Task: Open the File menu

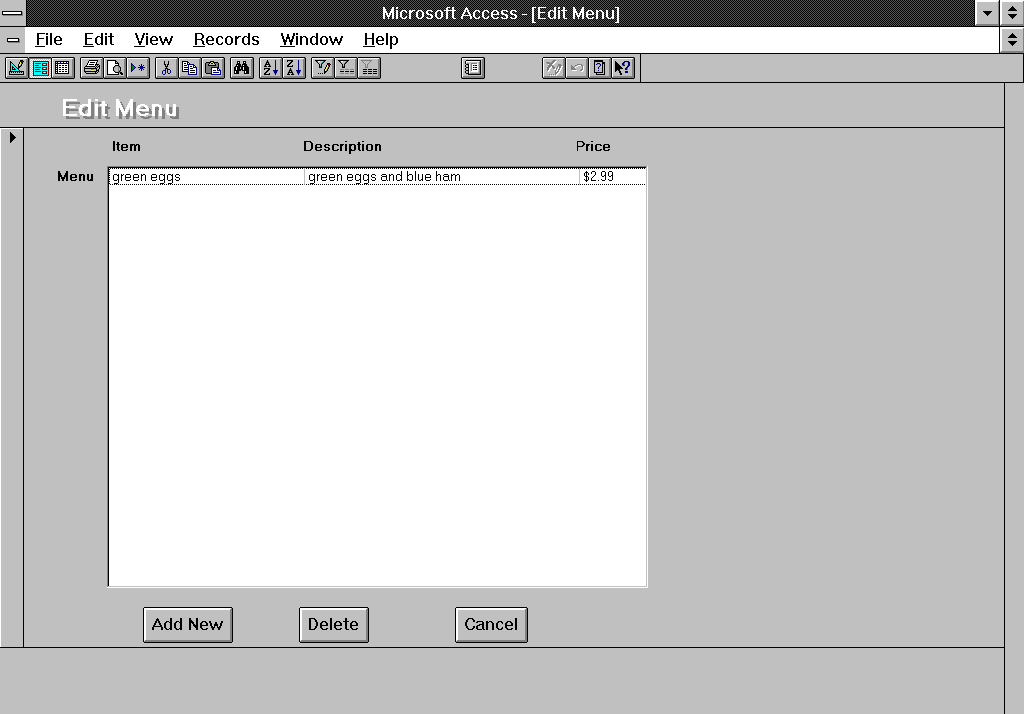Action: (x=48, y=40)
